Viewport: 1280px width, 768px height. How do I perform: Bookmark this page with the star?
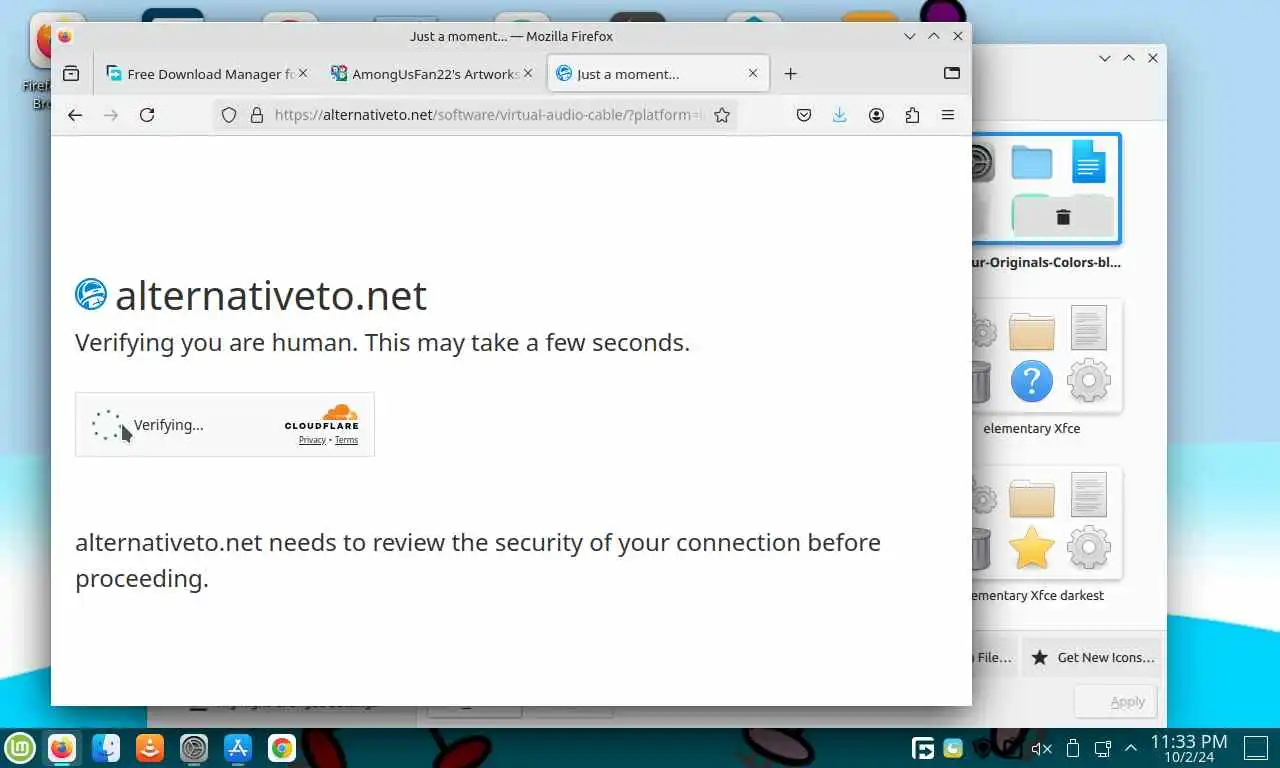point(722,115)
